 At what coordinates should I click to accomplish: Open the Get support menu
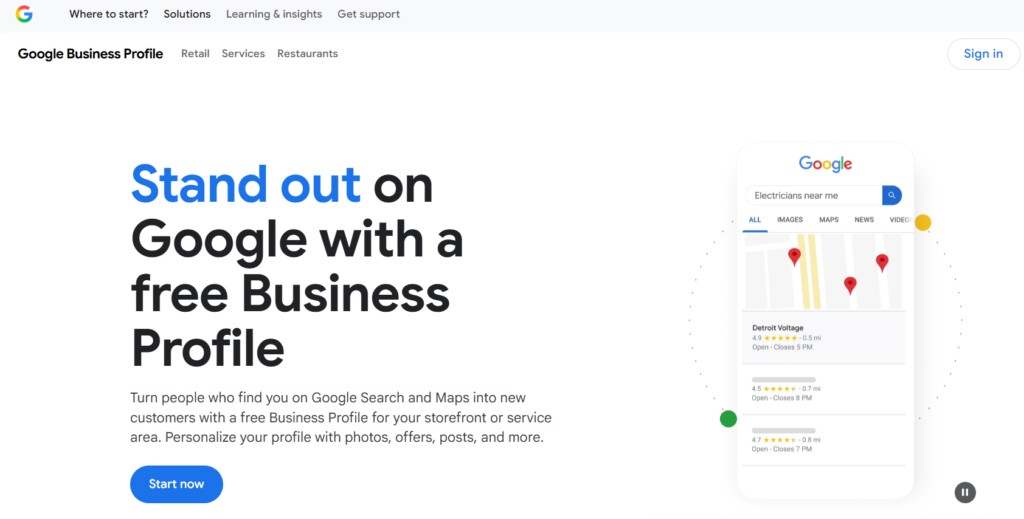pos(368,14)
